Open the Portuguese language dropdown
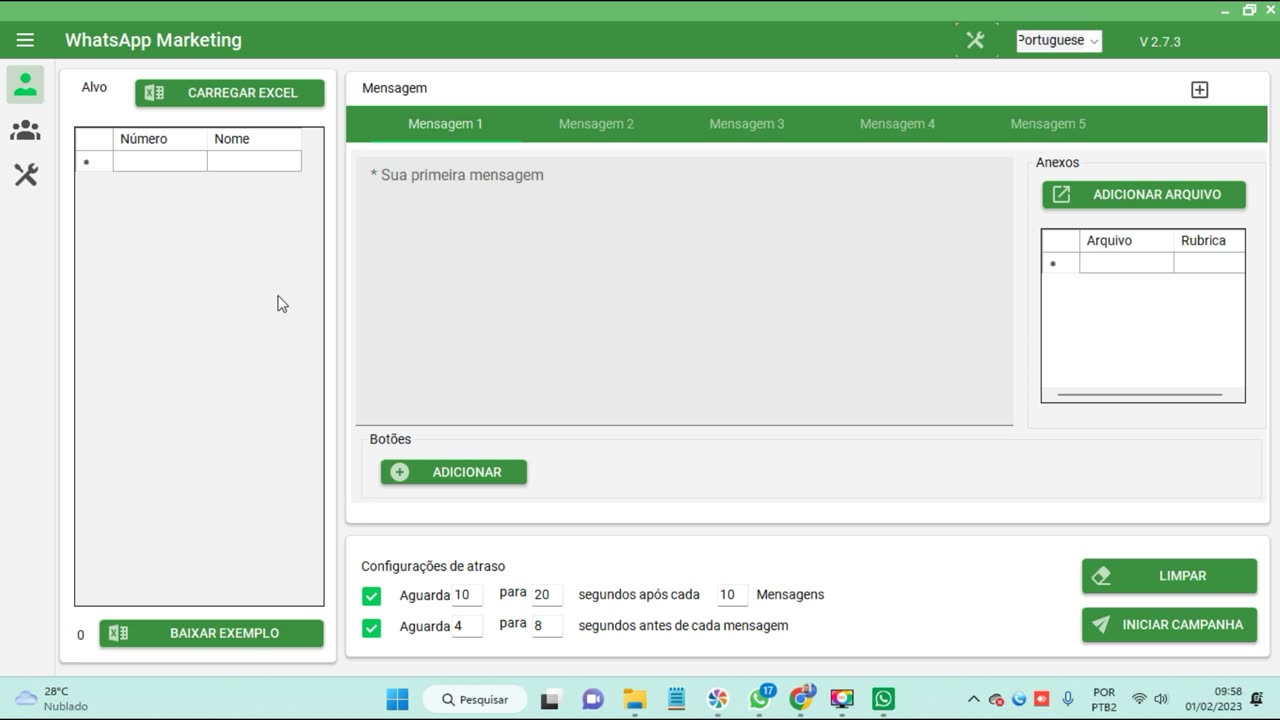The height and width of the screenshot is (720, 1280). click(1059, 41)
